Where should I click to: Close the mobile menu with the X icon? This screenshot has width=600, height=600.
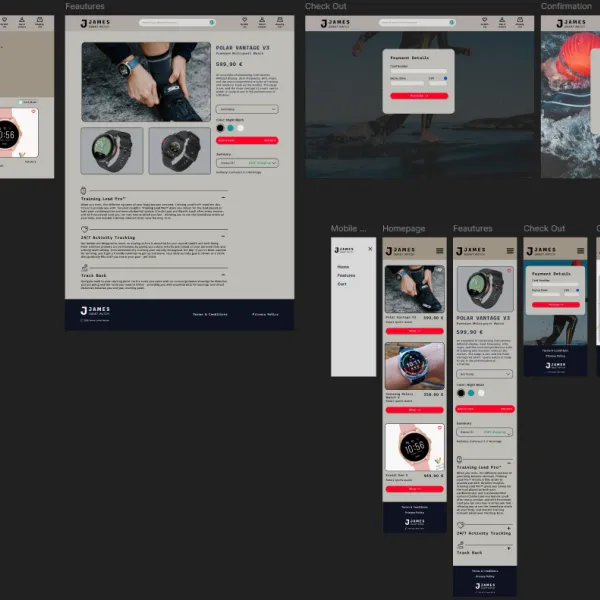coord(370,249)
